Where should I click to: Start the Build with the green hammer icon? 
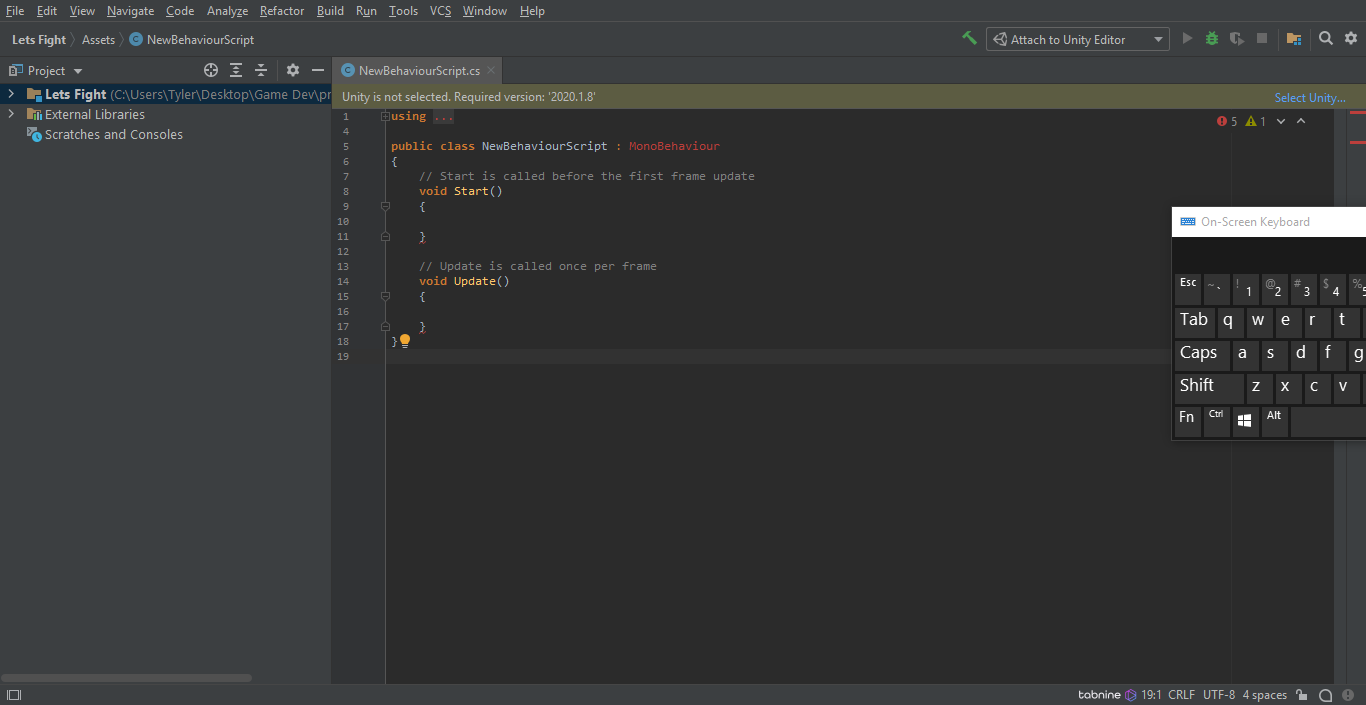(x=968, y=38)
